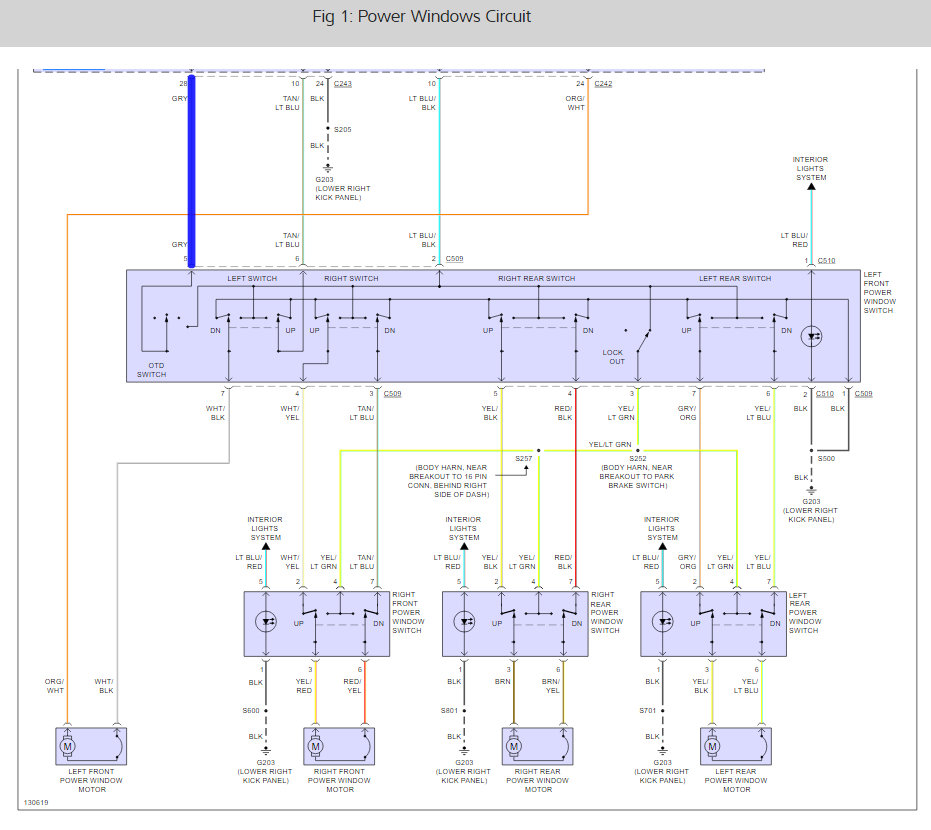Viewport: 931px width, 830px height.
Task: Select the C243 connector label
Action: pos(343,84)
